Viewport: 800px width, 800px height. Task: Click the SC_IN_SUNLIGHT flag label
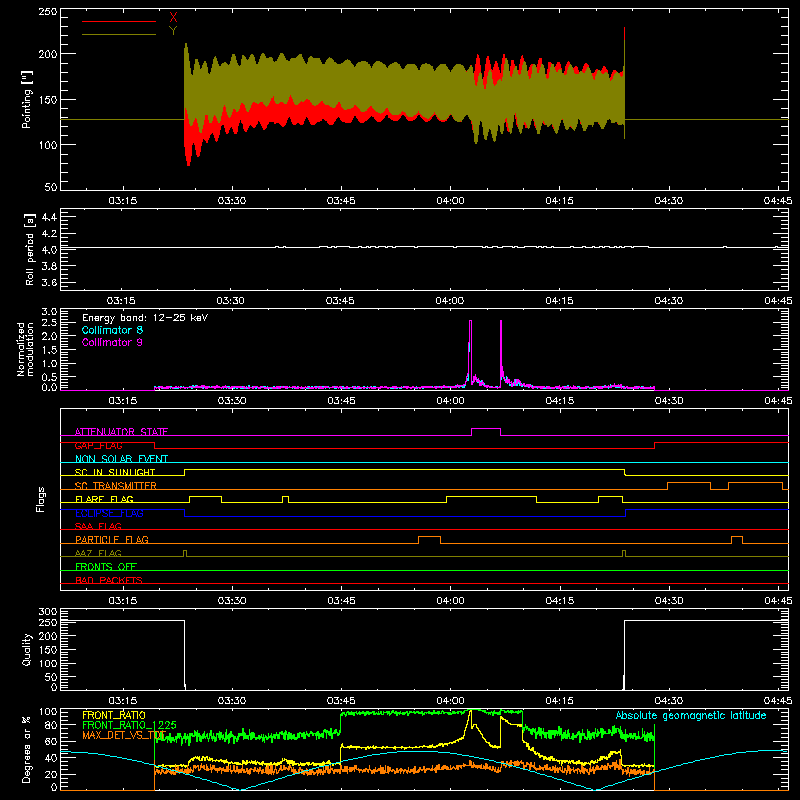pyautogui.click(x=114, y=472)
